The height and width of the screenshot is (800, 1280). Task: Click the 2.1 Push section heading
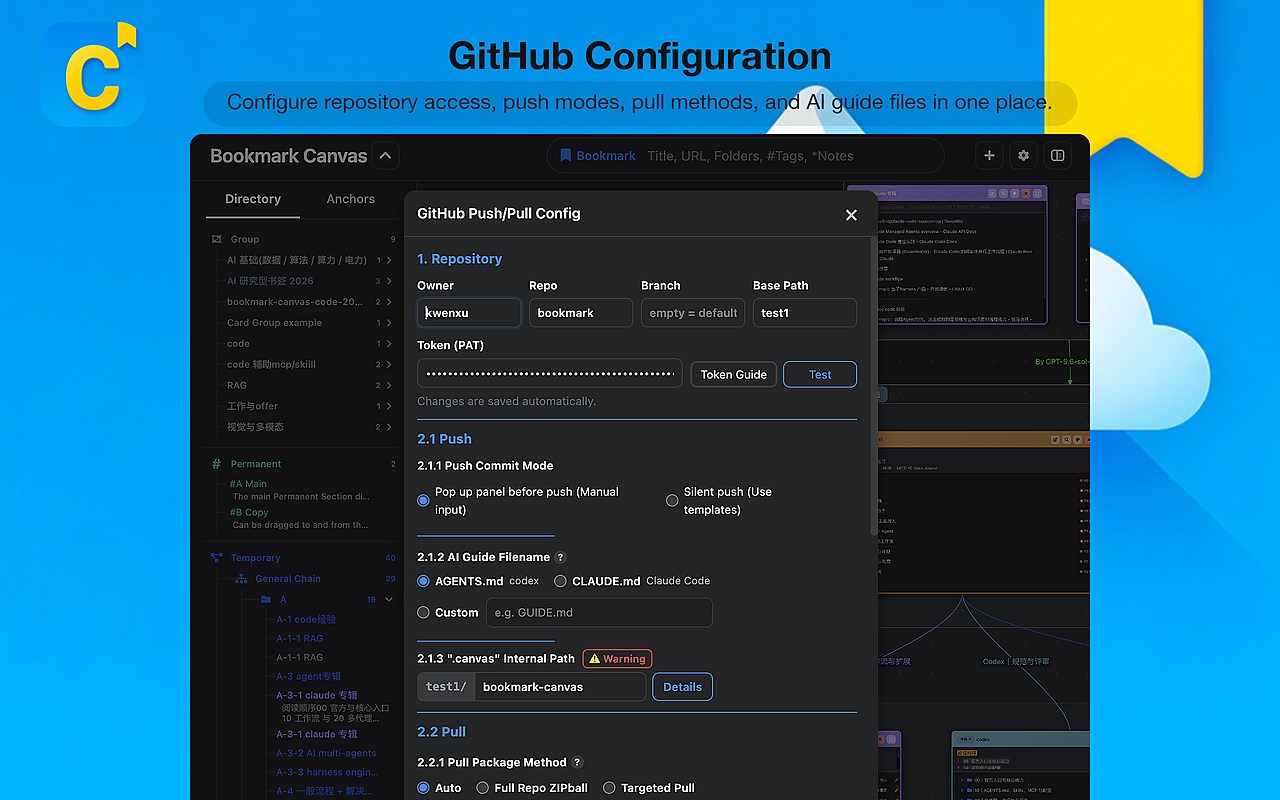pos(444,439)
